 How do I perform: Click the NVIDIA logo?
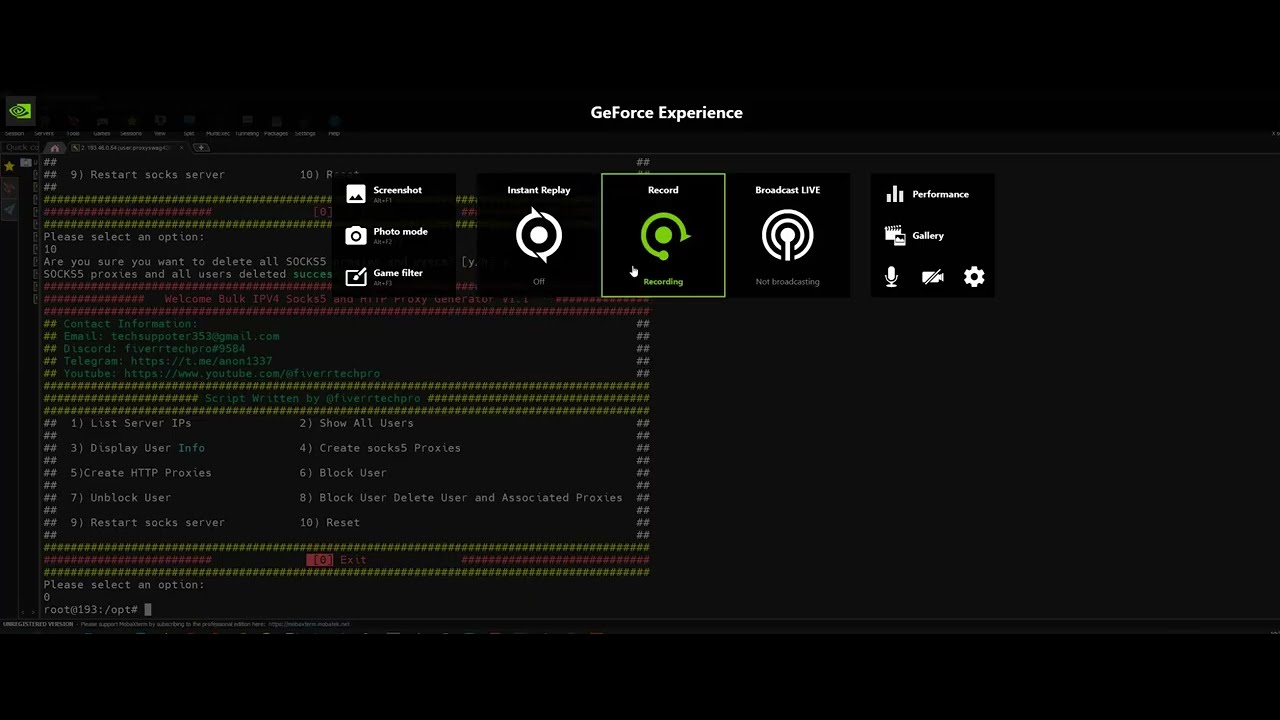pos(19,111)
